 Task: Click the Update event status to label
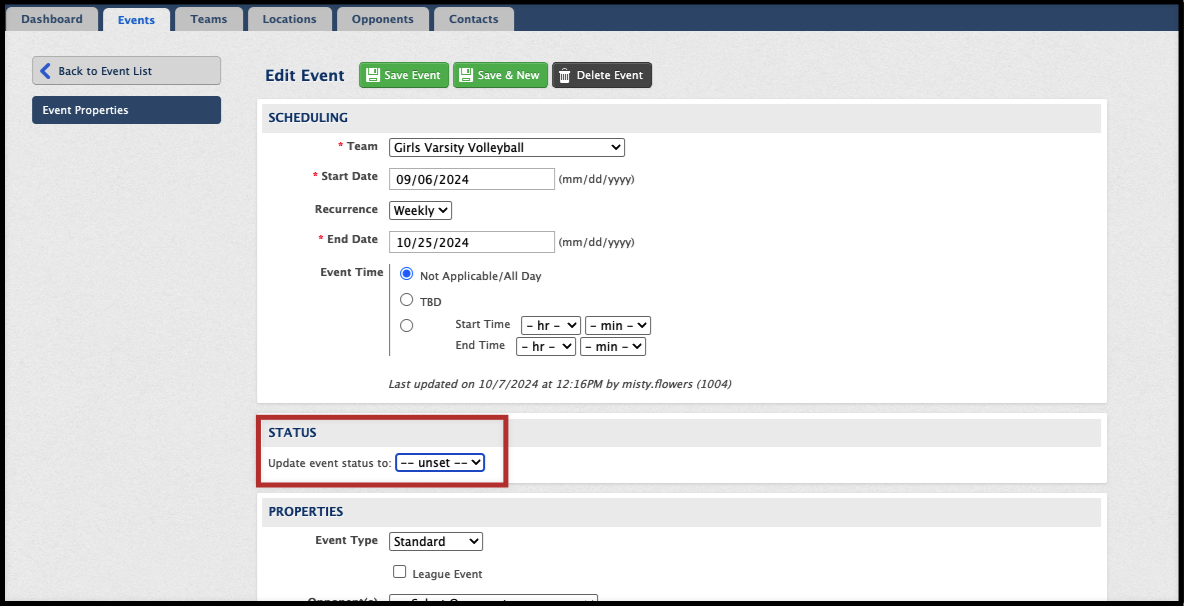pyautogui.click(x=330, y=463)
